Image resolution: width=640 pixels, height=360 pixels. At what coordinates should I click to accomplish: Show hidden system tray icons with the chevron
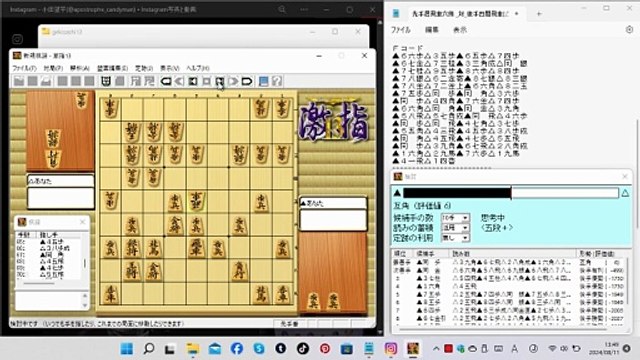tap(436, 349)
